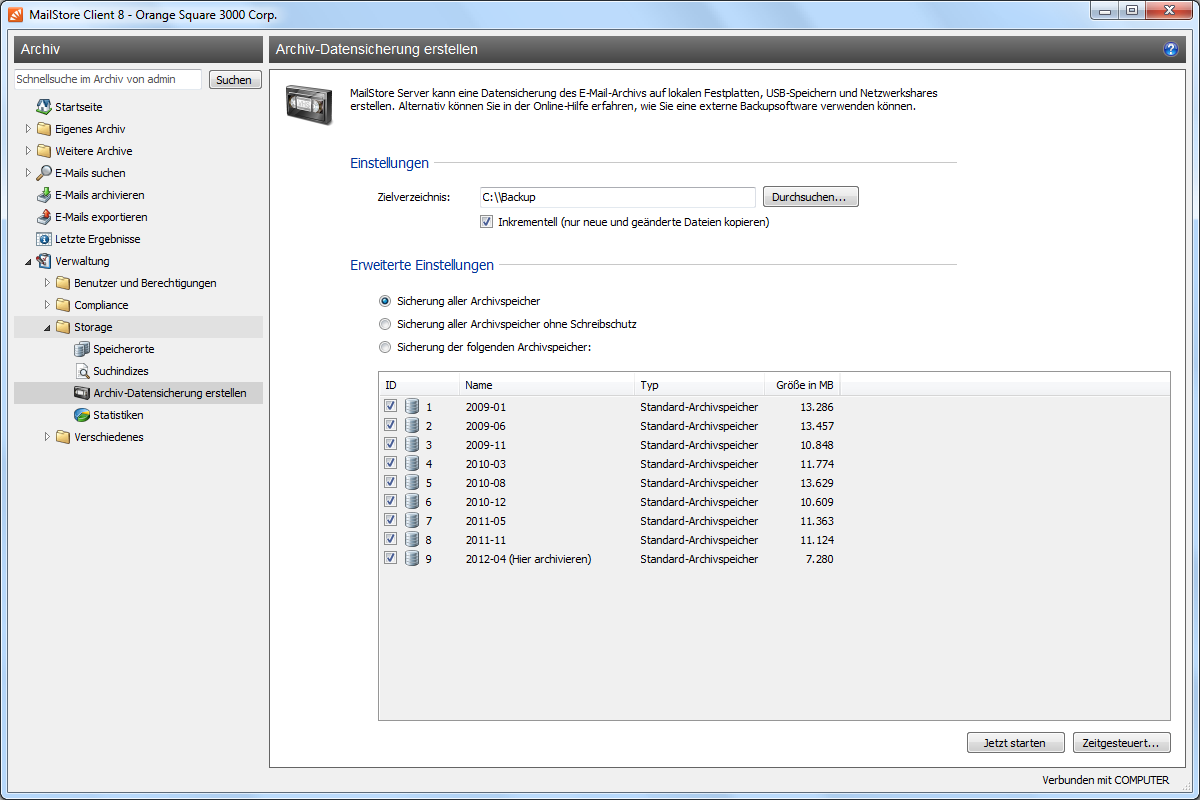
Task: Select 'Sicherung der folgenden Archivspeicher' radio option
Action: click(x=385, y=347)
